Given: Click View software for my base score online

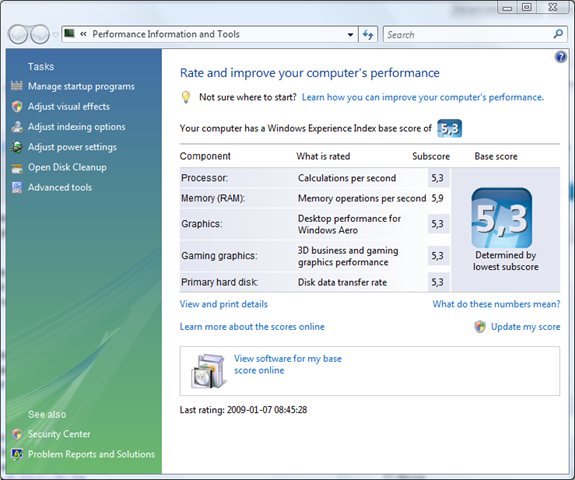Looking at the screenshot, I should point(288,364).
